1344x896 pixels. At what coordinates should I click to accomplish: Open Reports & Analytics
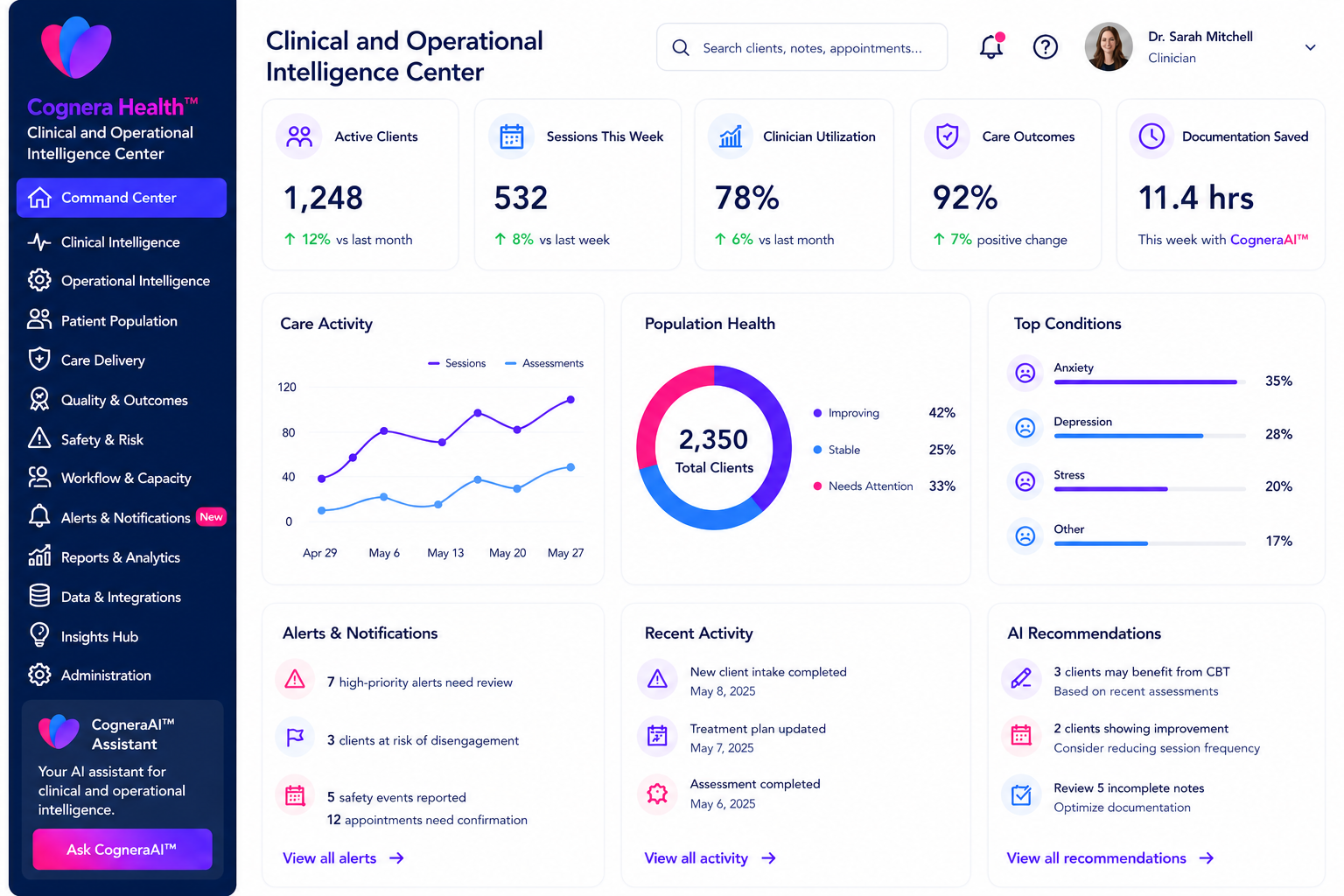(x=122, y=557)
